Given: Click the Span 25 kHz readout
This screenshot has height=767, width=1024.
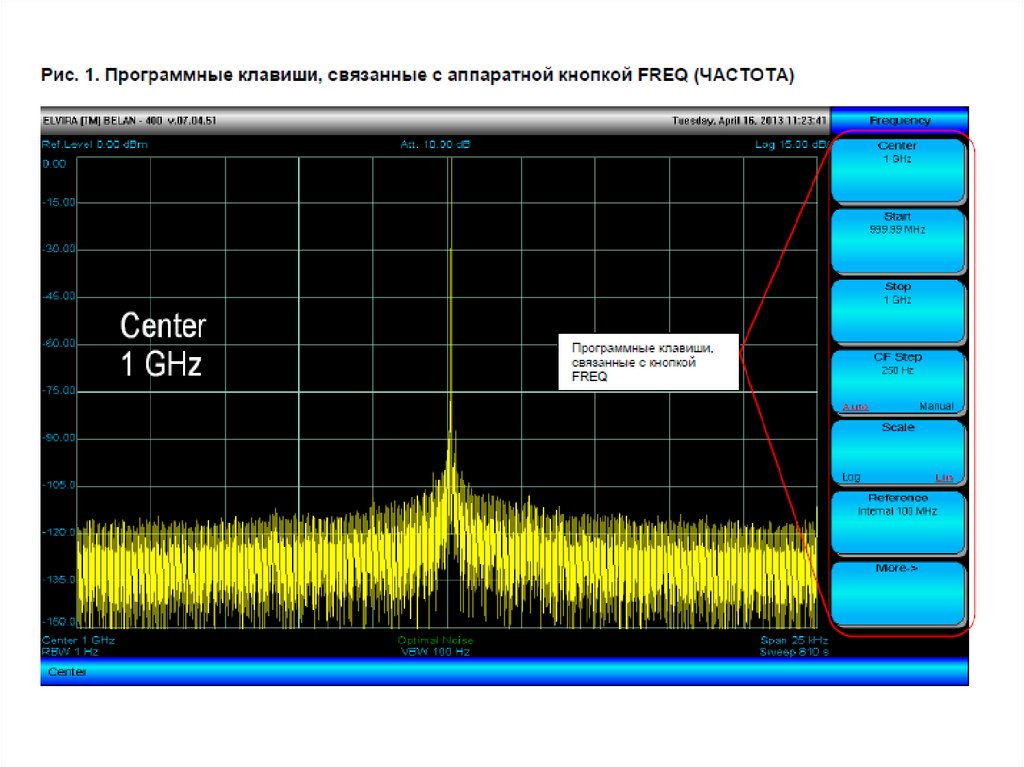Looking at the screenshot, I should [x=793, y=639].
